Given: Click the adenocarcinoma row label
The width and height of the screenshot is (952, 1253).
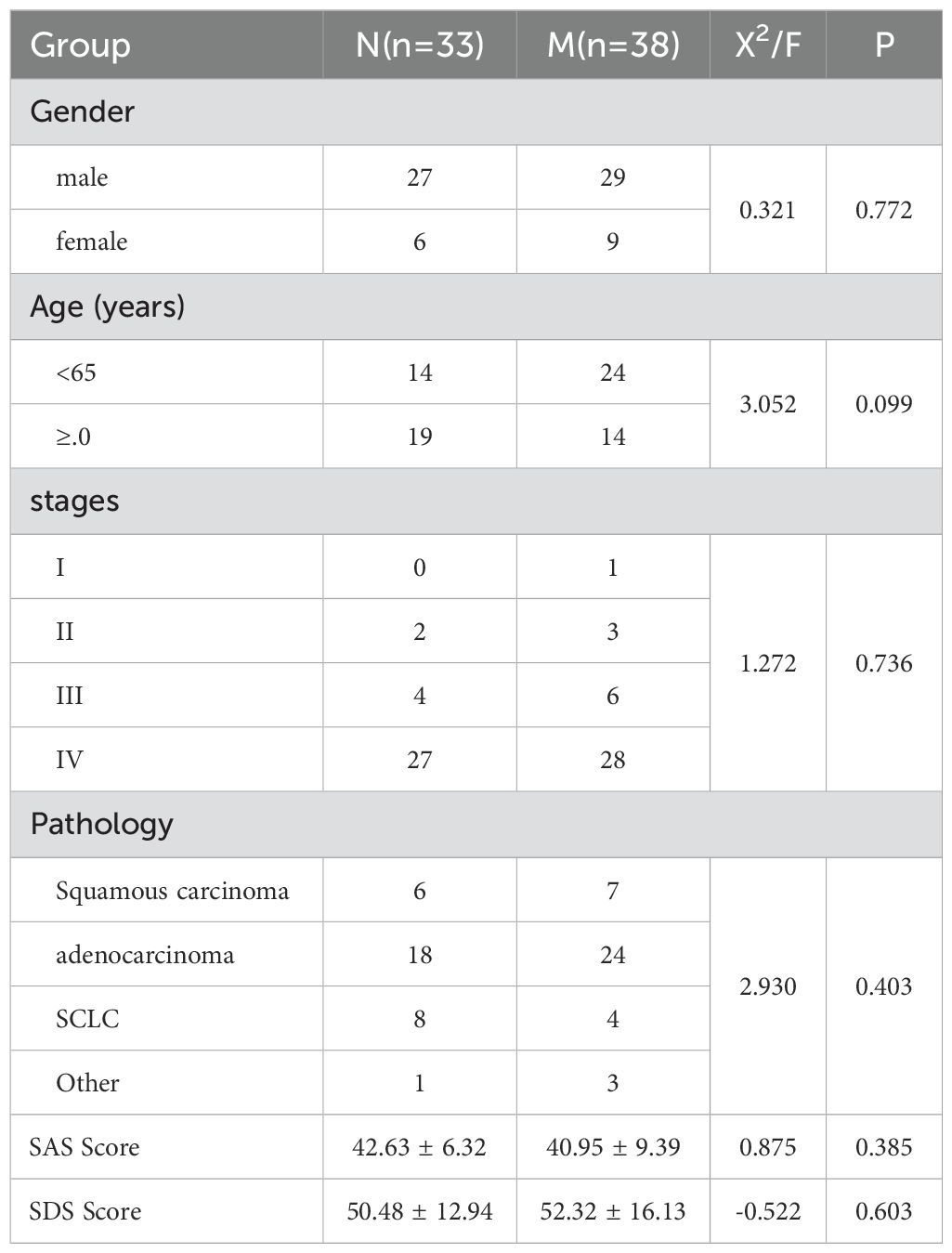Looking at the screenshot, I should point(145,955).
